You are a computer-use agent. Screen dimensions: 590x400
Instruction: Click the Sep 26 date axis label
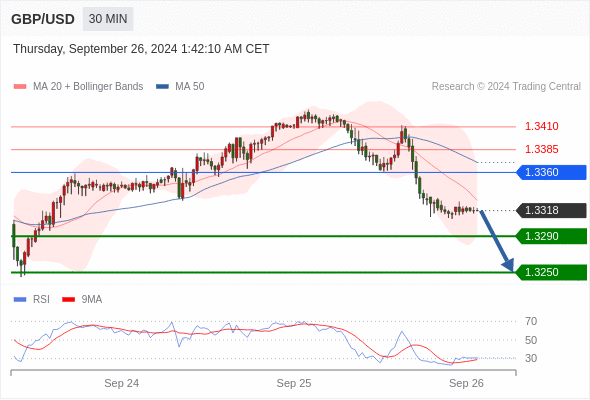[x=466, y=383]
